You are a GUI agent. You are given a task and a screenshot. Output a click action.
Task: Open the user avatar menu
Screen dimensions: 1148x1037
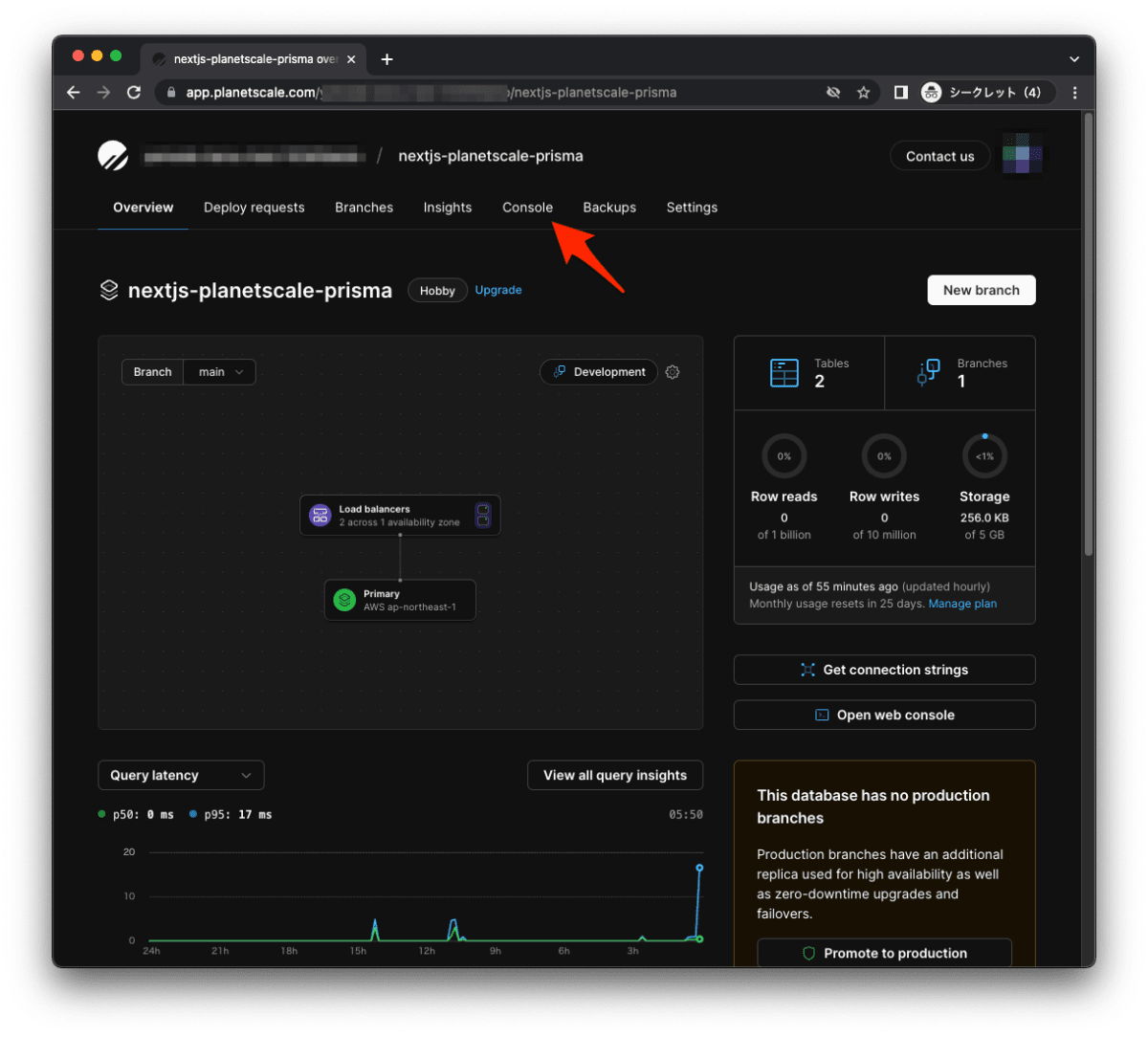coord(1023,155)
